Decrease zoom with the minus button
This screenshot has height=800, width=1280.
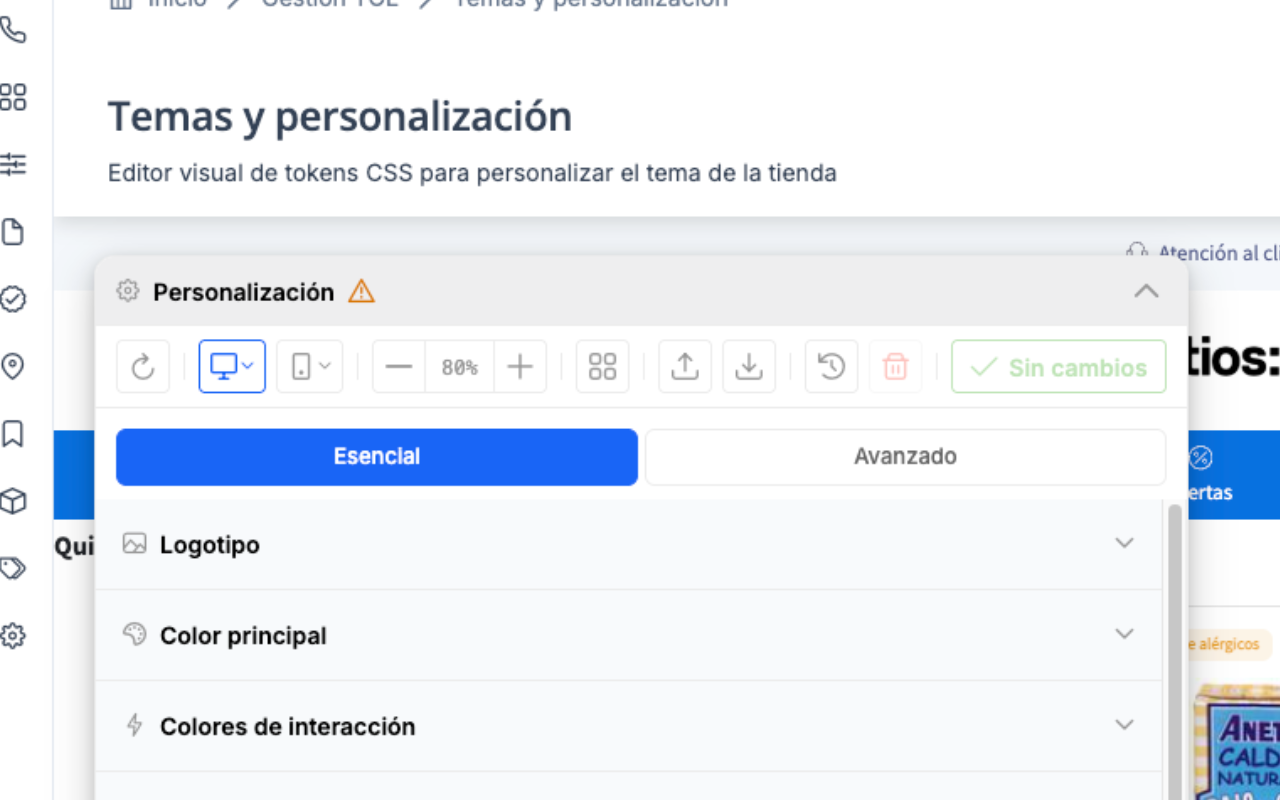click(x=399, y=367)
